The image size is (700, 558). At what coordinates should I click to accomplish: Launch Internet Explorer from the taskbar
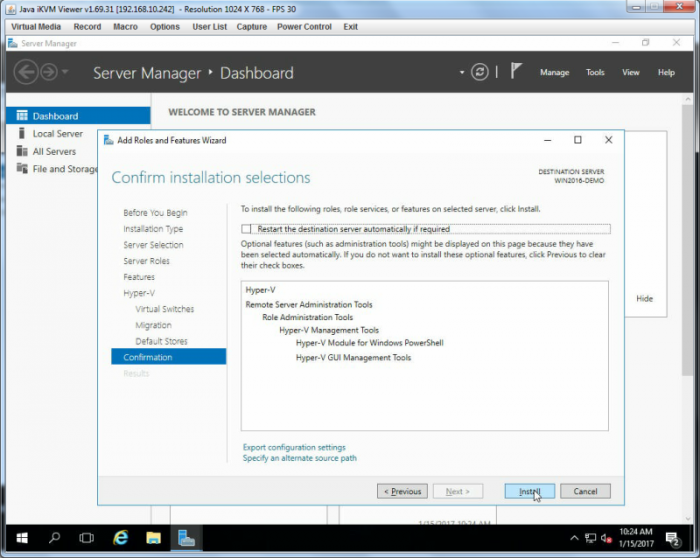pyautogui.click(x=120, y=537)
